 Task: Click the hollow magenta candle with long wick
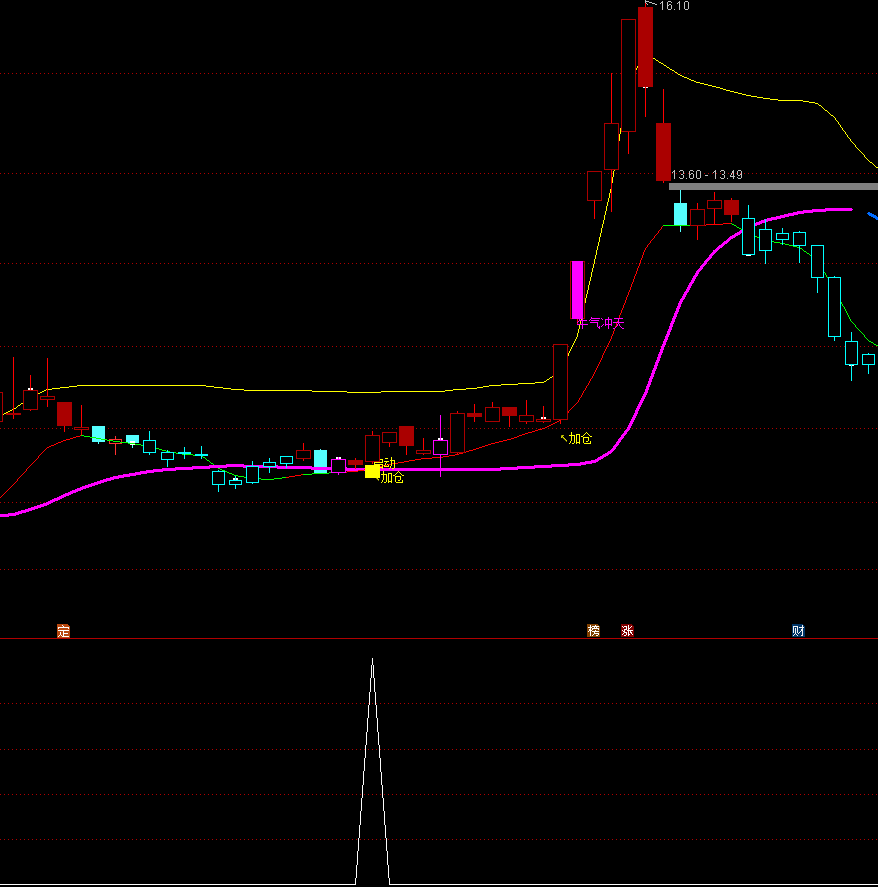coord(440,447)
